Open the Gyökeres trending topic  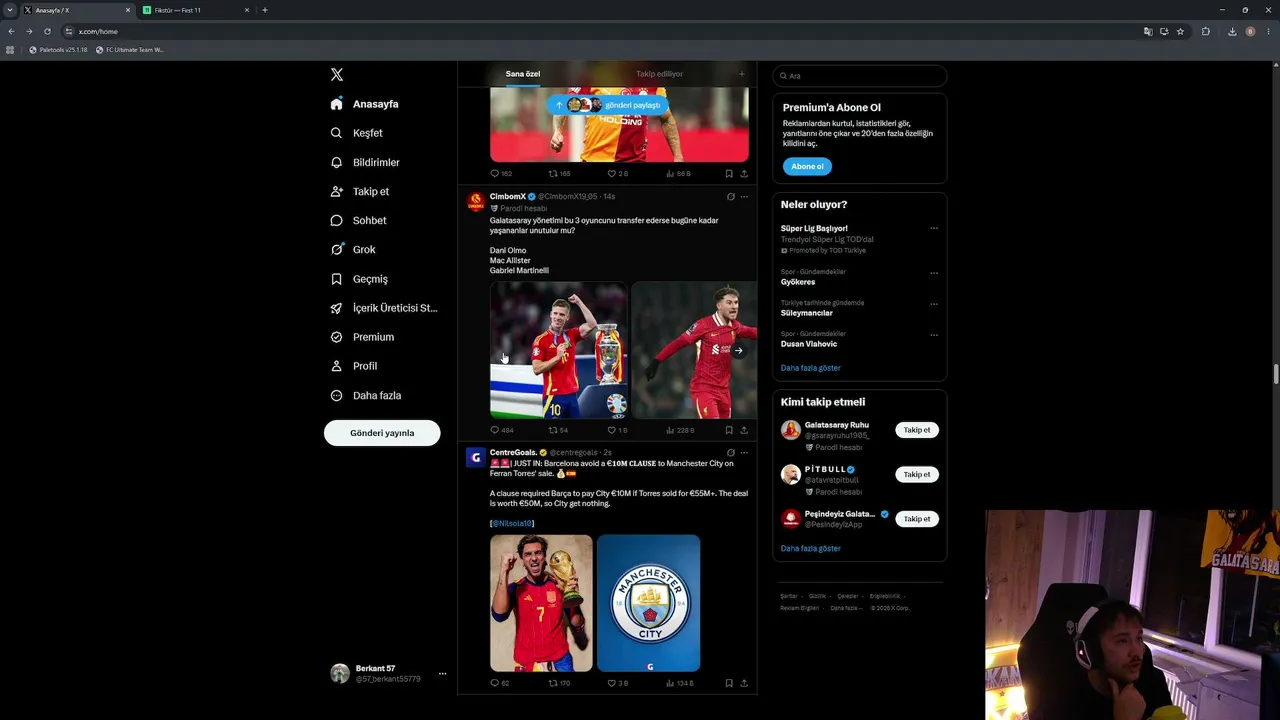click(x=798, y=282)
